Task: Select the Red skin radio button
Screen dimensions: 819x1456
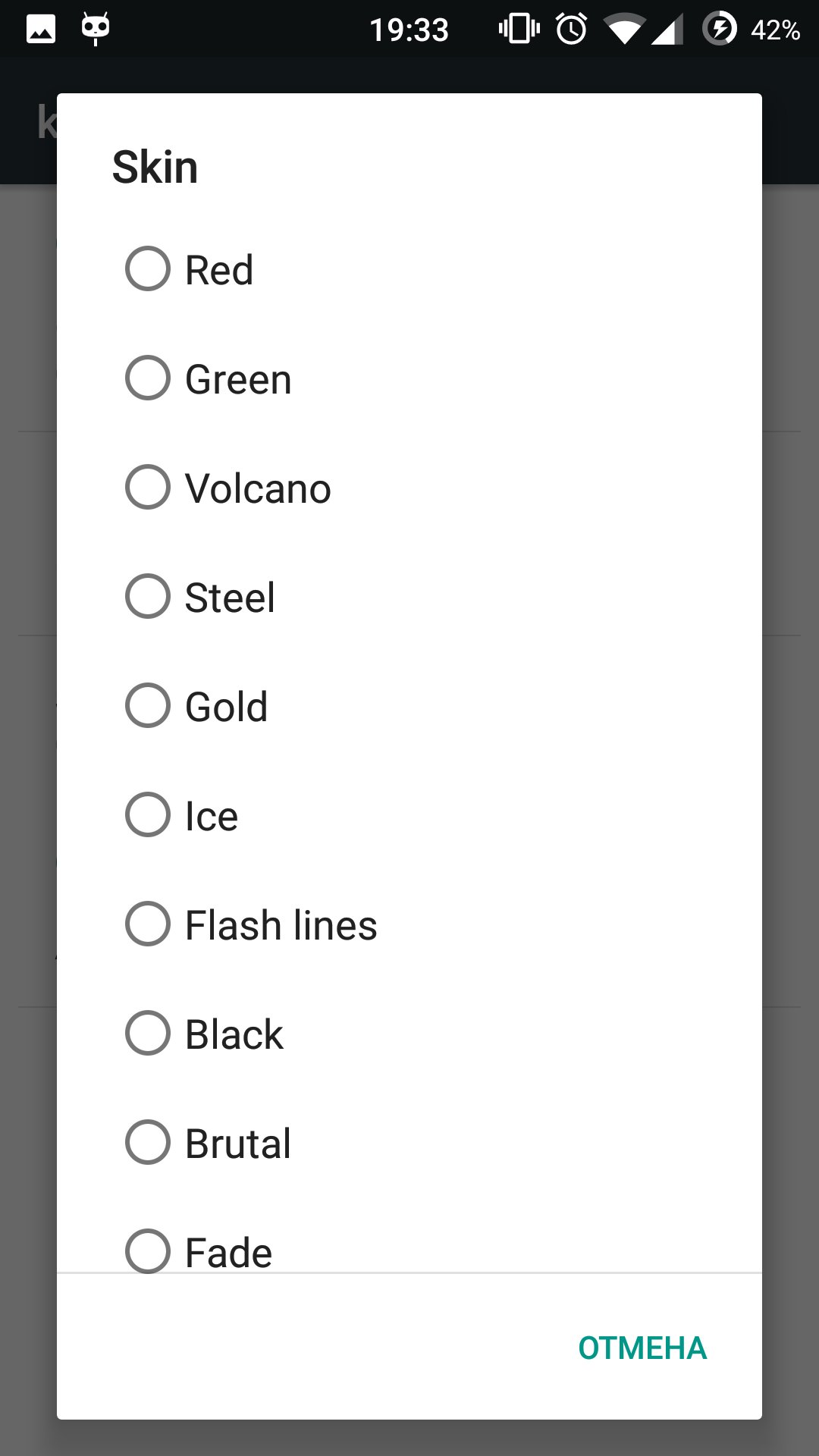Action: pos(148,268)
